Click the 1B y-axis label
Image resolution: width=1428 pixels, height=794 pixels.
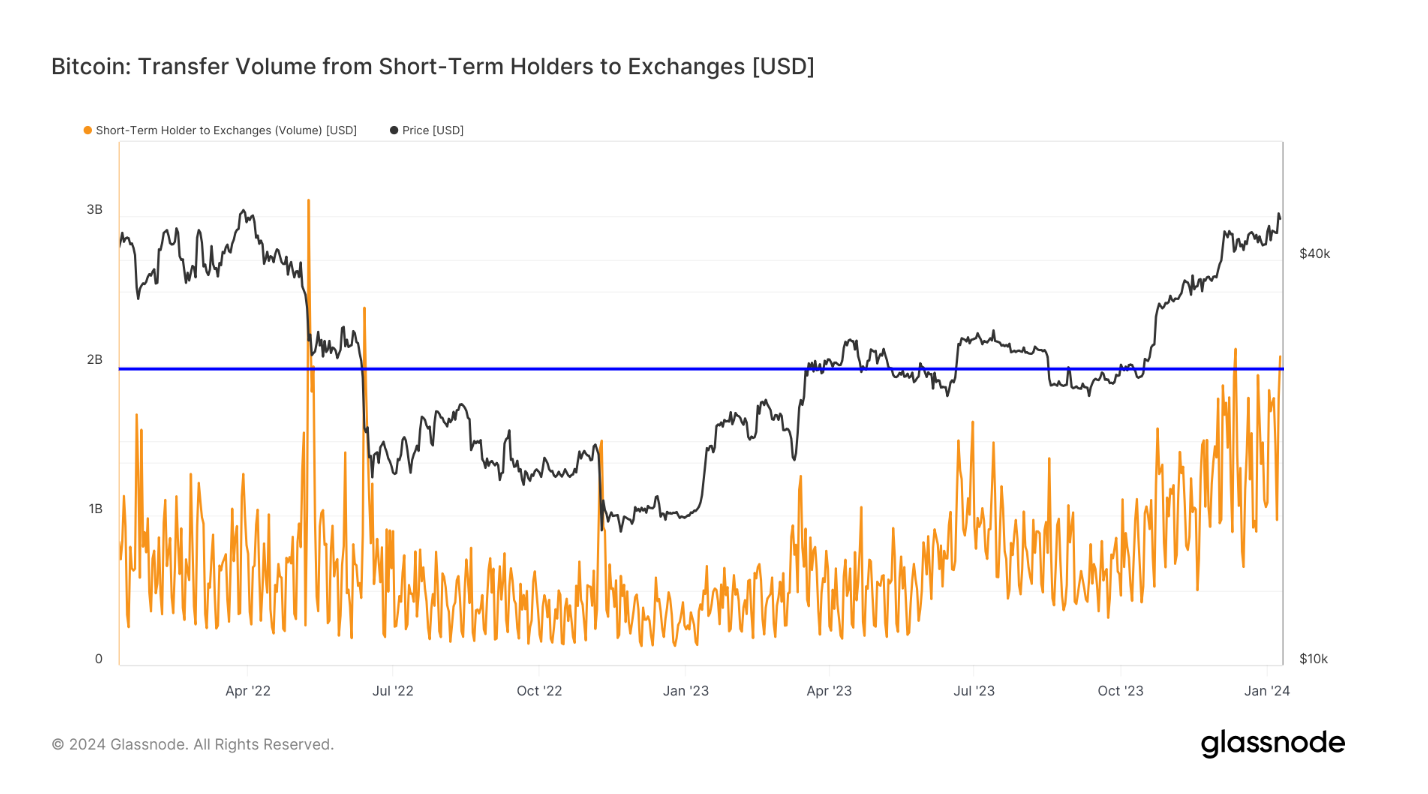coord(94,509)
